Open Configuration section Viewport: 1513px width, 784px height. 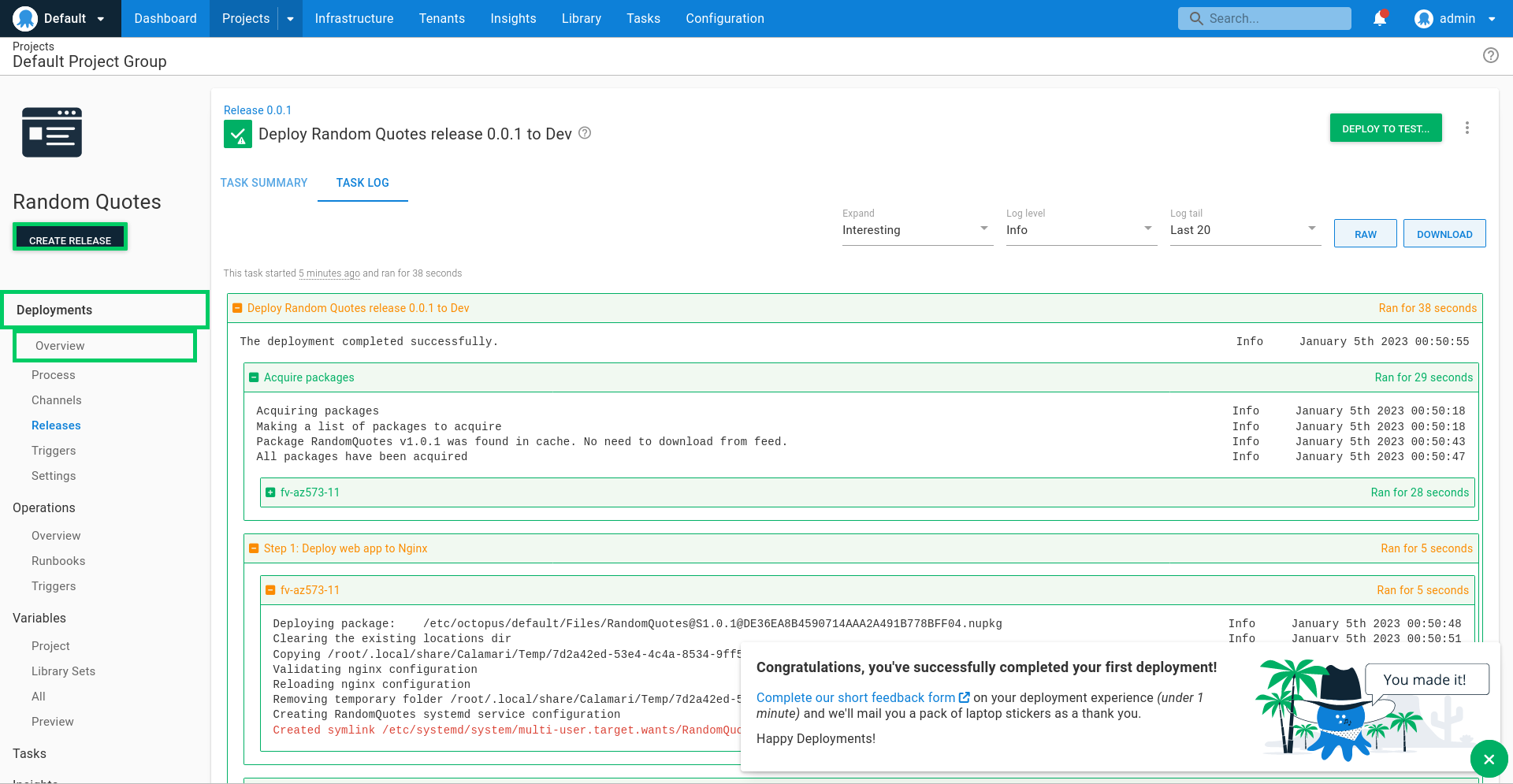[x=725, y=18]
